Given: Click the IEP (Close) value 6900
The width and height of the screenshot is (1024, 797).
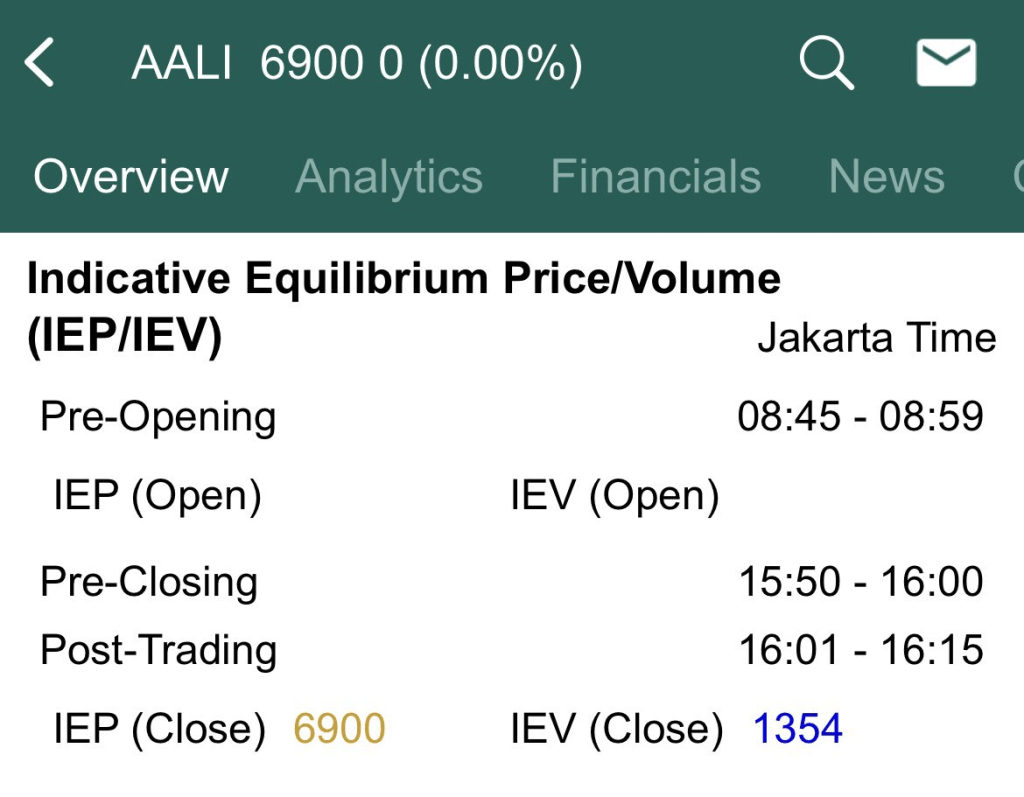Looking at the screenshot, I should (x=339, y=729).
